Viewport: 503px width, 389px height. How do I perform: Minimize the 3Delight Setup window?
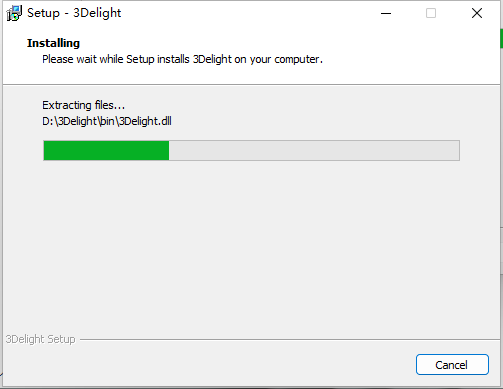coord(386,13)
